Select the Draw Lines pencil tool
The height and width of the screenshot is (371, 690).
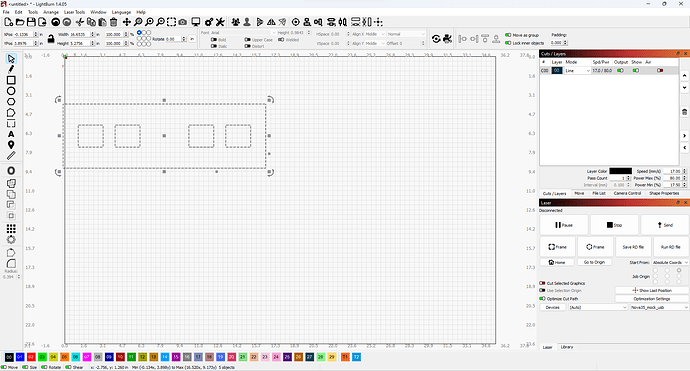pyautogui.click(x=11, y=69)
